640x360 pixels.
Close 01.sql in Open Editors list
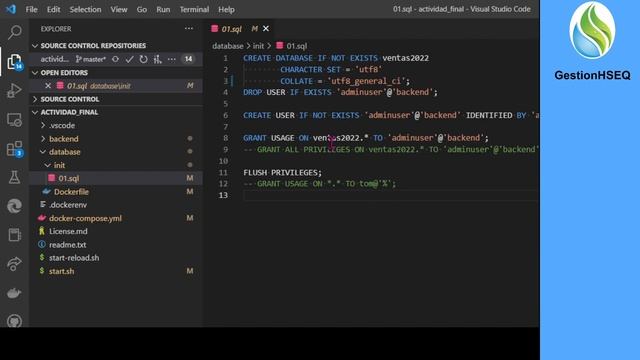click(x=48, y=86)
